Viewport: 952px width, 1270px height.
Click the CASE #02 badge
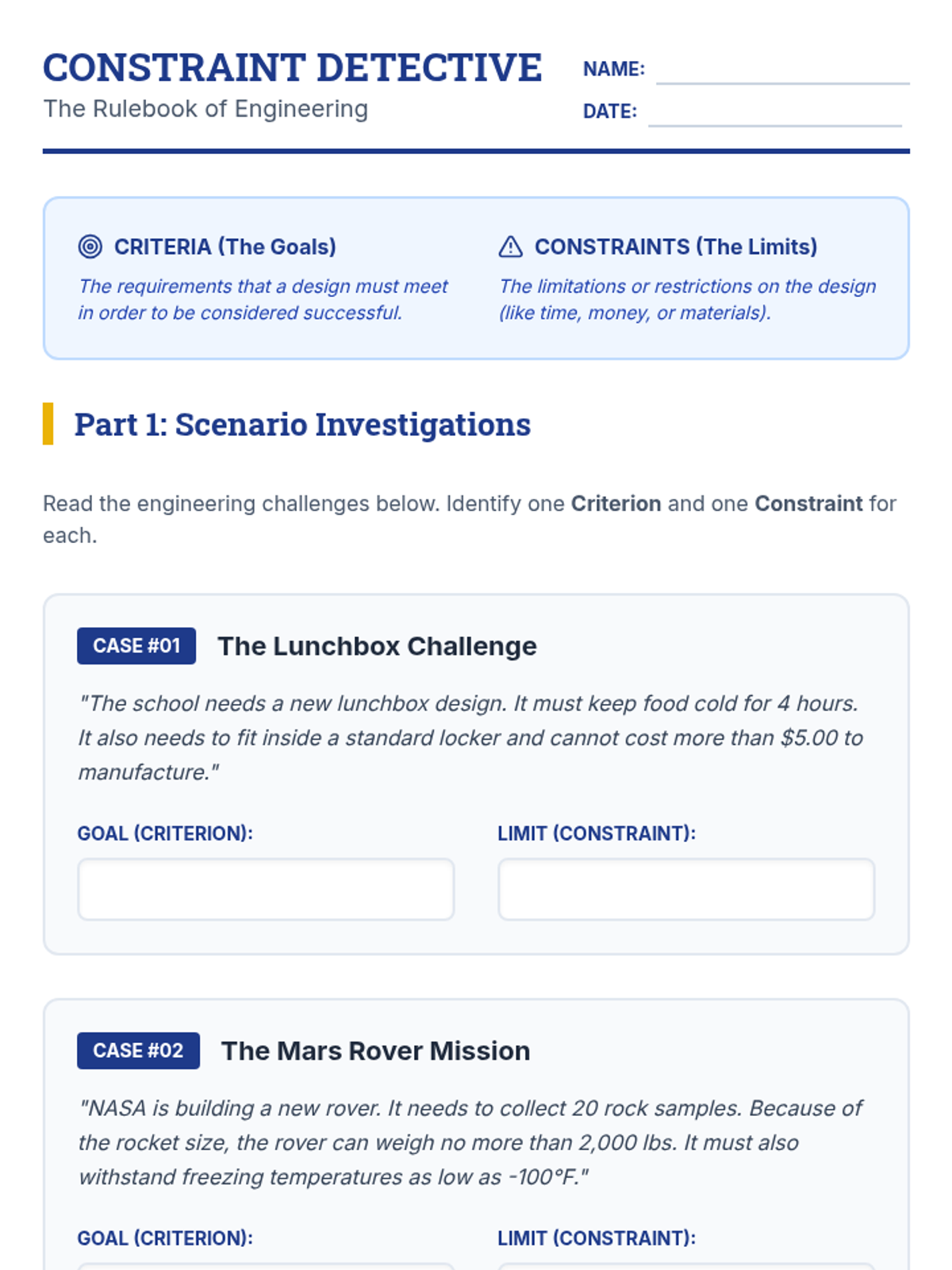tap(138, 1051)
